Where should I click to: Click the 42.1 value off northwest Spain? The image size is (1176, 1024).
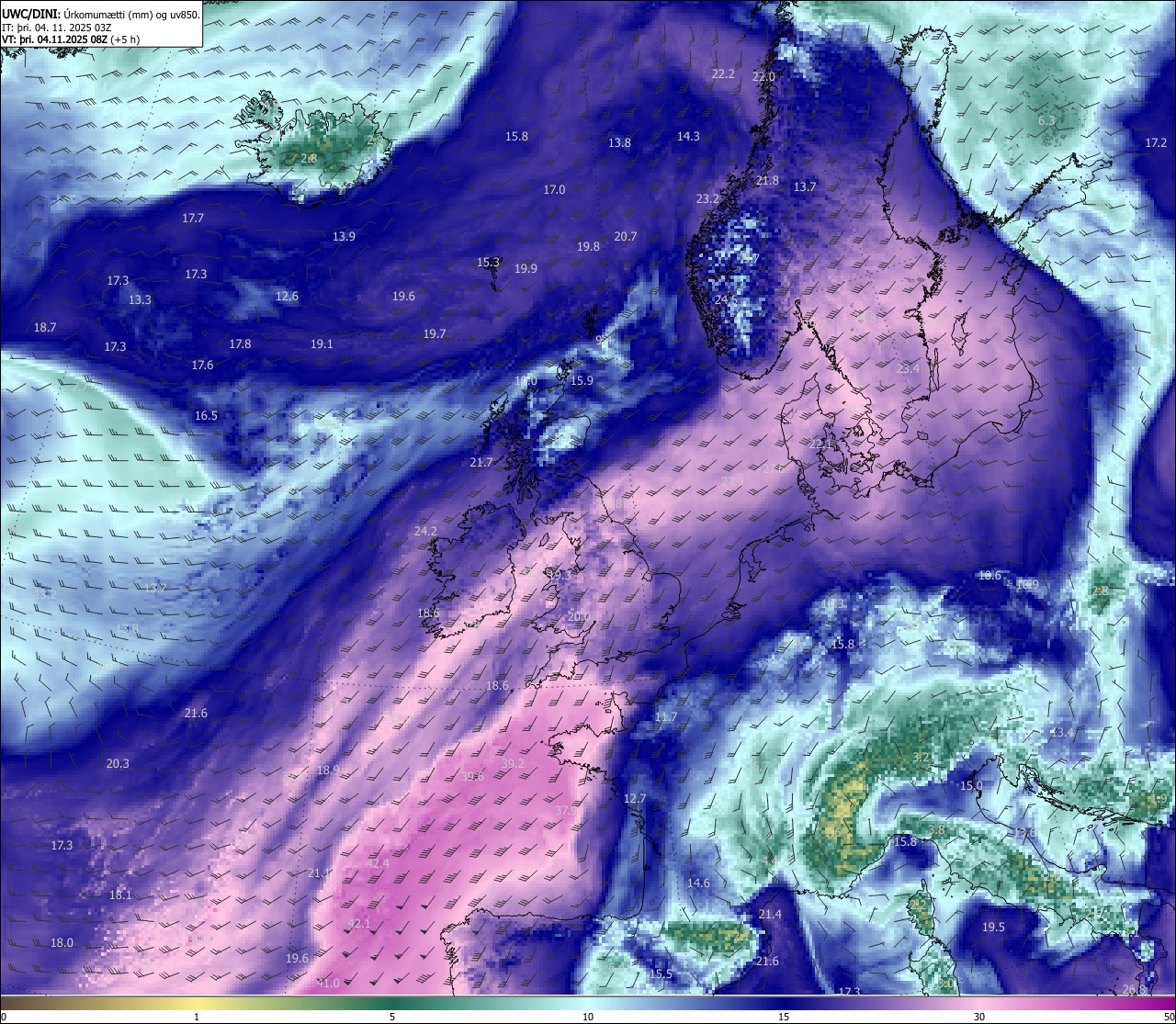pyautogui.click(x=359, y=923)
